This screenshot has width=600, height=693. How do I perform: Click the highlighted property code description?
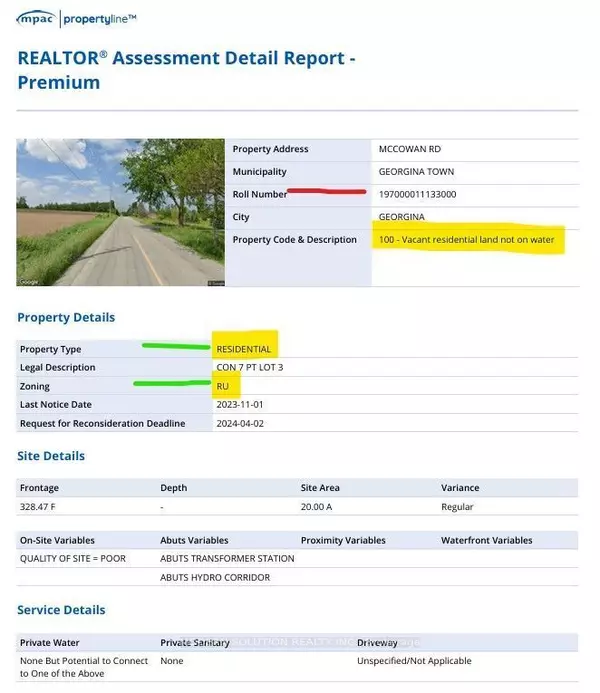coord(467,240)
